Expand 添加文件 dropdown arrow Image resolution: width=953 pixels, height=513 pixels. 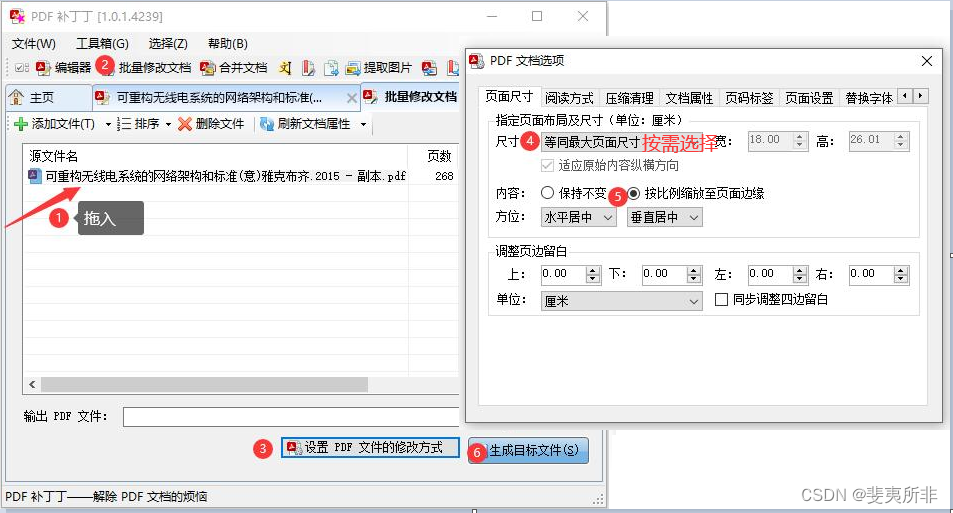tap(108, 125)
